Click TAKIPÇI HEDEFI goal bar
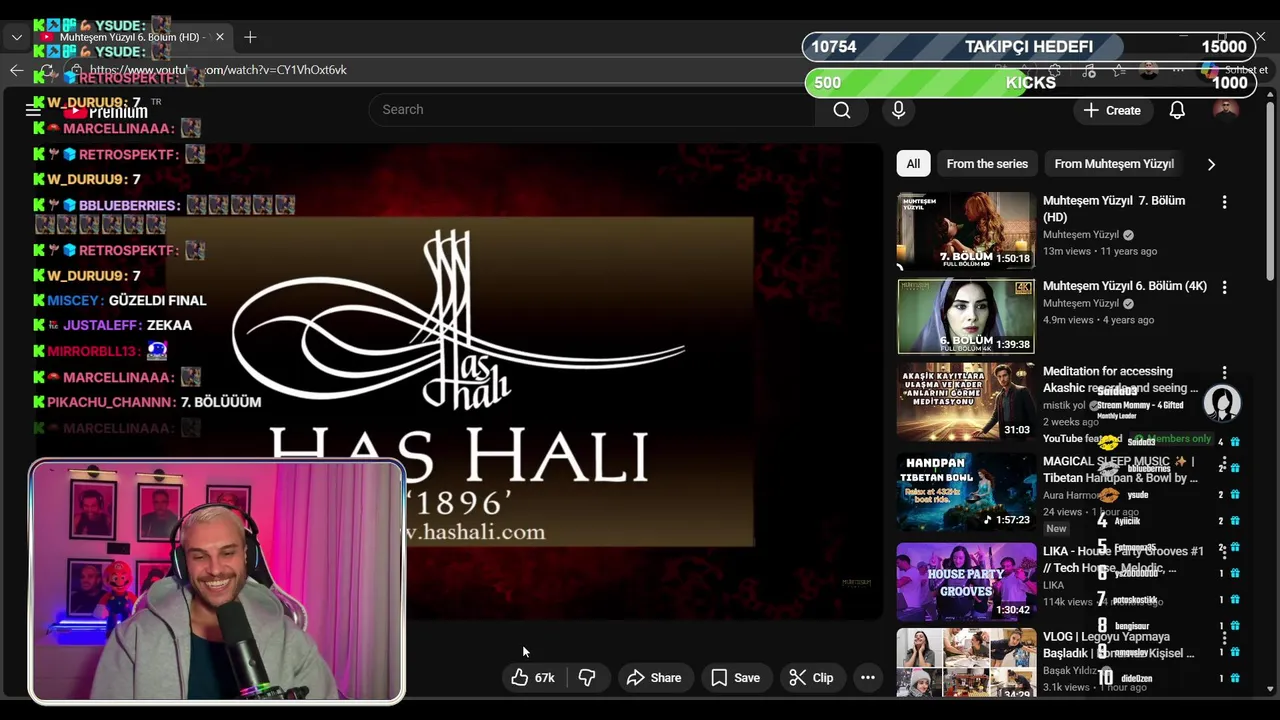This screenshot has width=1280, height=720. pyautogui.click(x=1029, y=47)
